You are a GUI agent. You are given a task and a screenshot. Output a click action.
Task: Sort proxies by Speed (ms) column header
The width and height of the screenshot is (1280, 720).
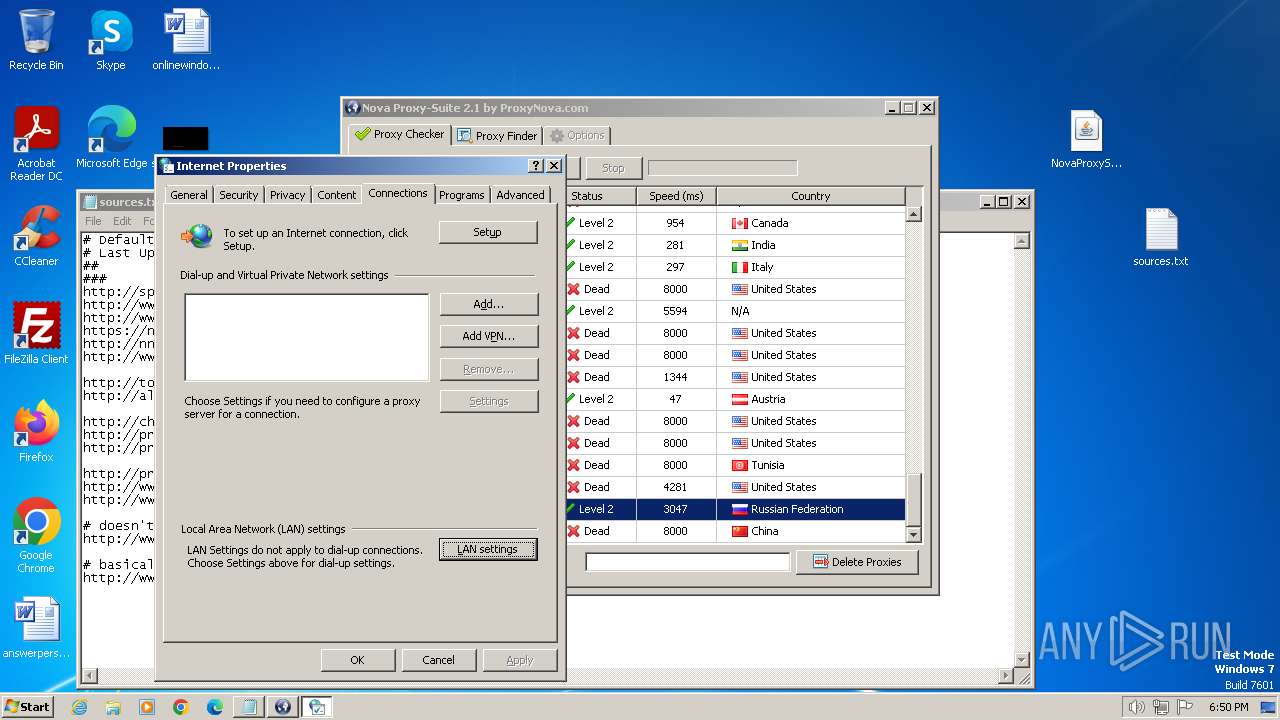tap(676, 196)
